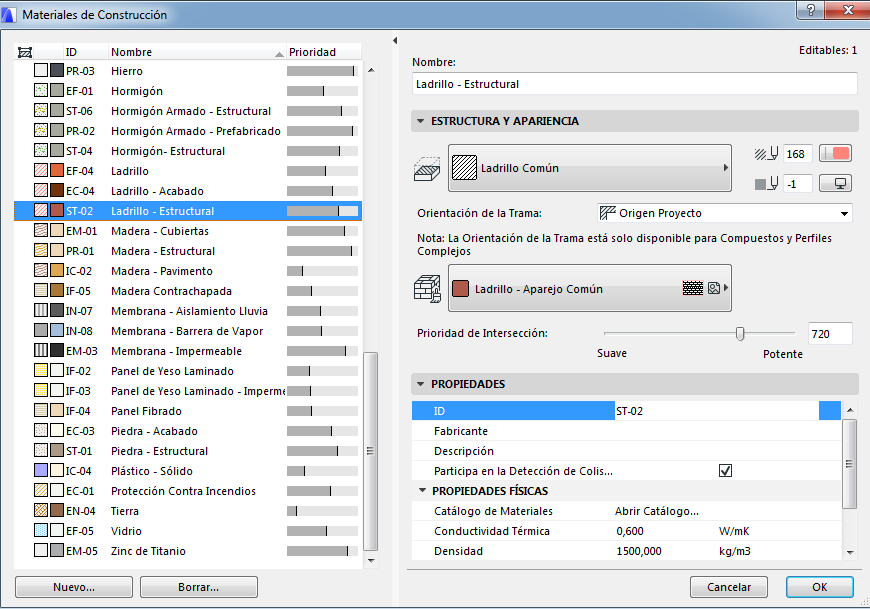Screen dimensions: 870x609
Task: Open the foreground pen color picker
Action: (835, 154)
